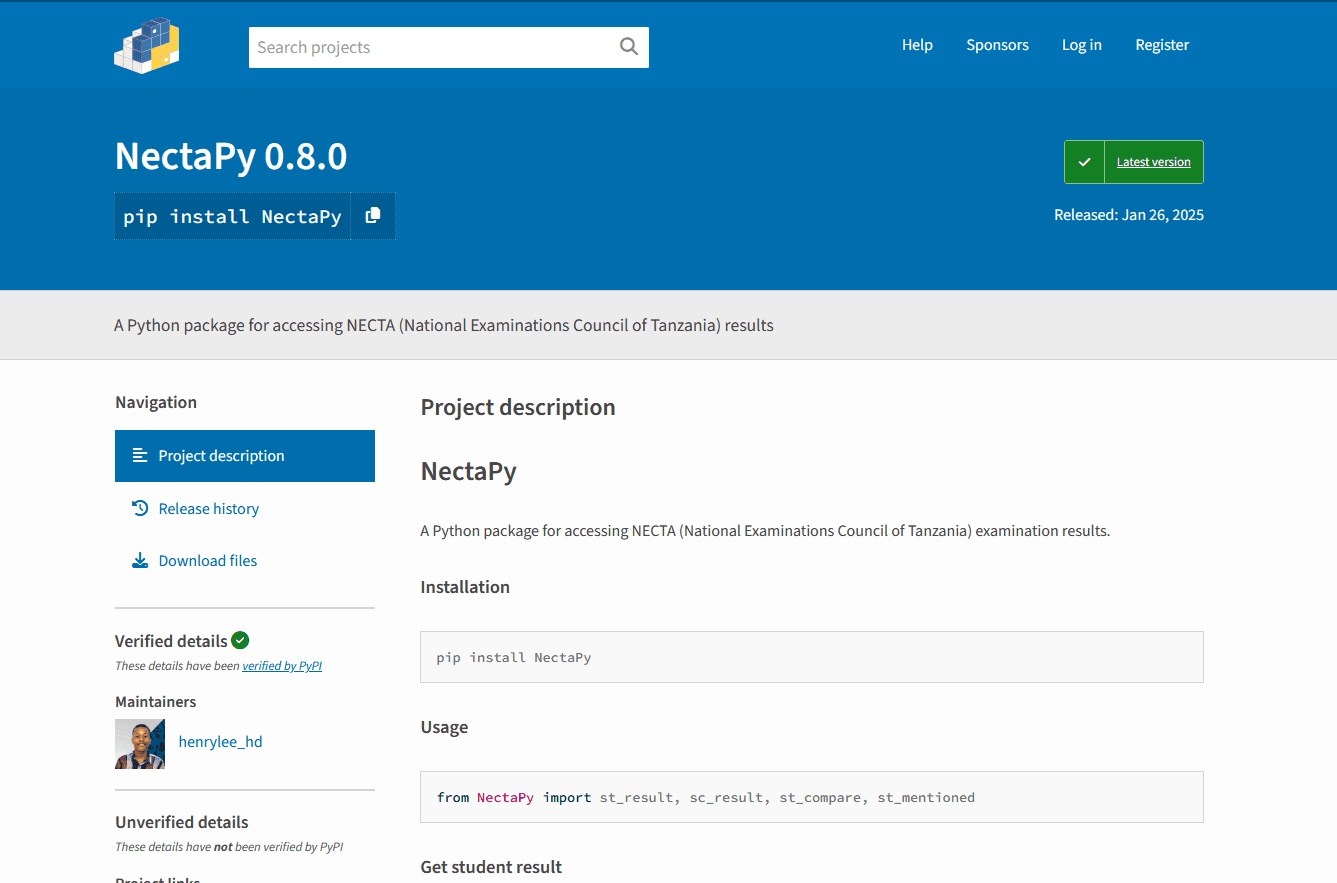Click the maintainer's avatar thumbnail
This screenshot has width=1337, height=883.
[140, 744]
